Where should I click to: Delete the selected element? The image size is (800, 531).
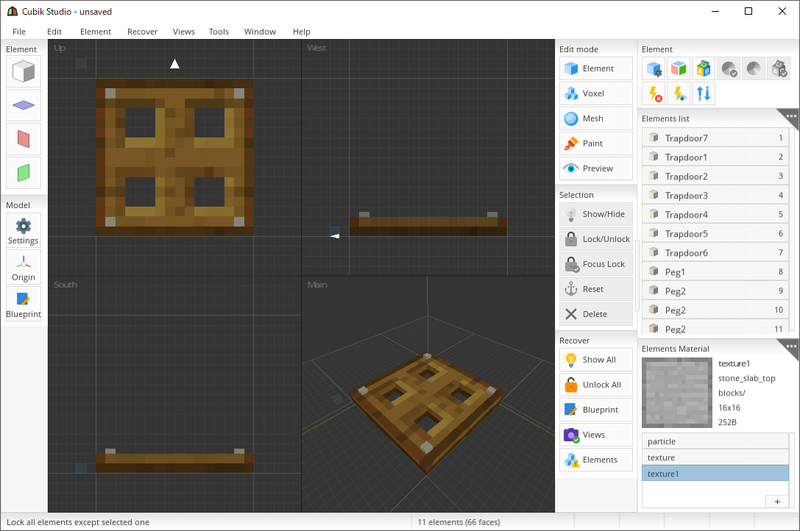click(x=596, y=314)
